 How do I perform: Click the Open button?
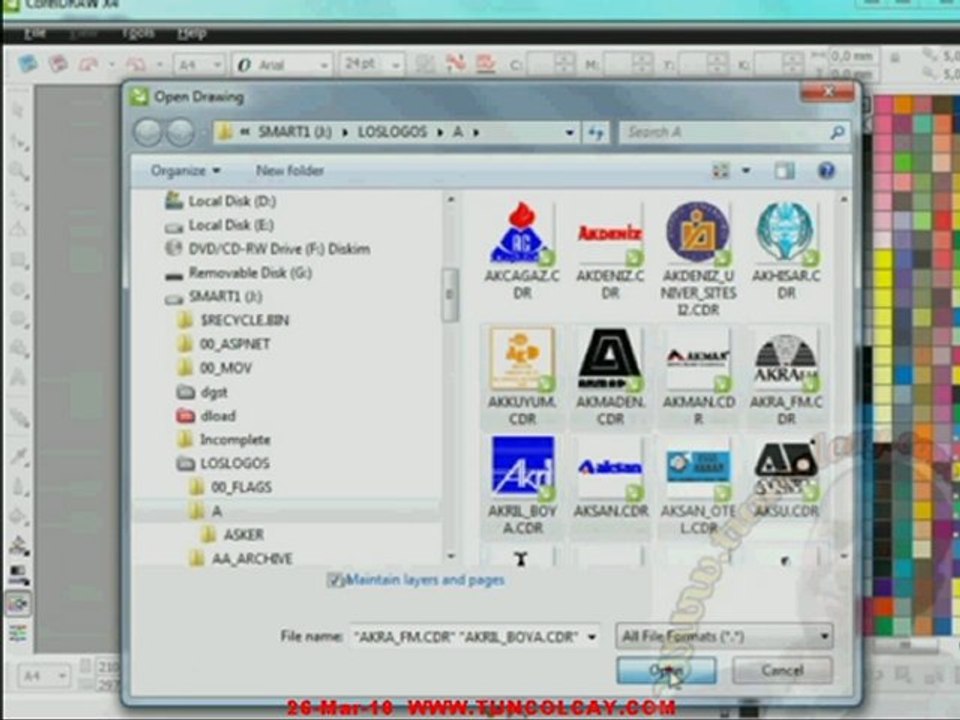(666, 670)
